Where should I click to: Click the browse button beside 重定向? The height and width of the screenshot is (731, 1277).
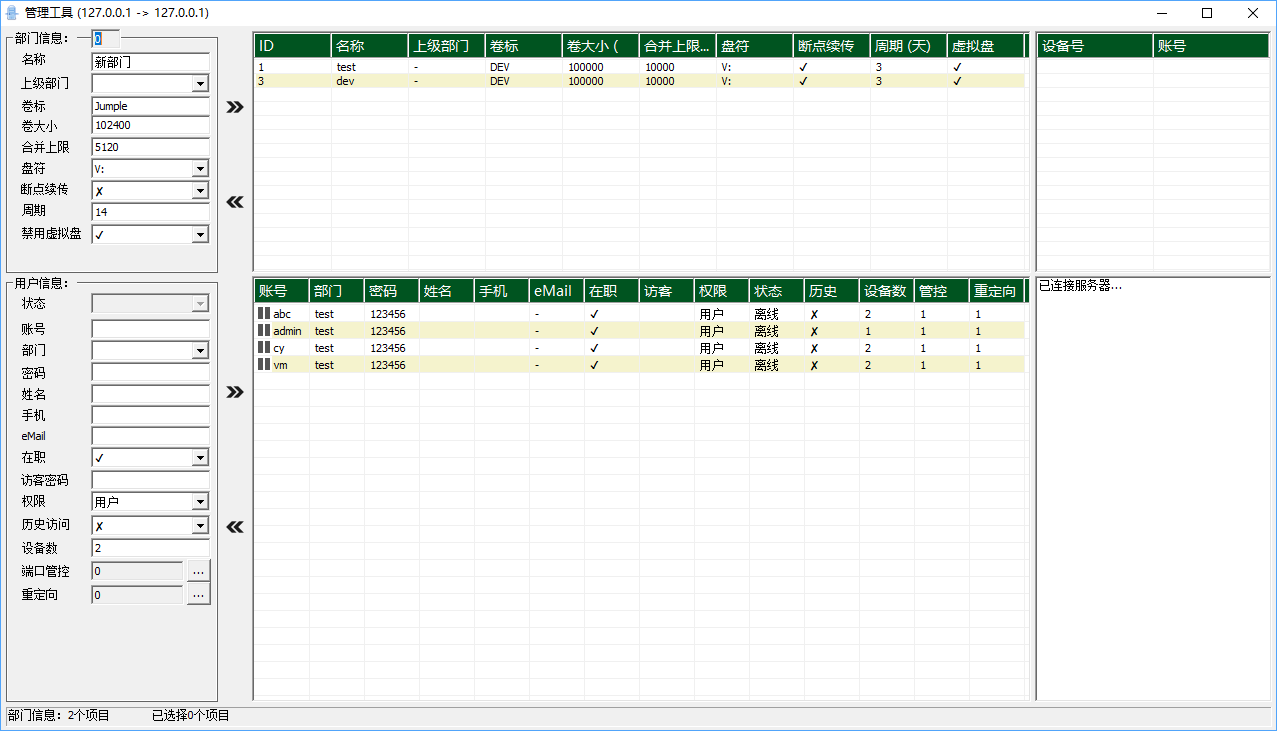[x=198, y=595]
